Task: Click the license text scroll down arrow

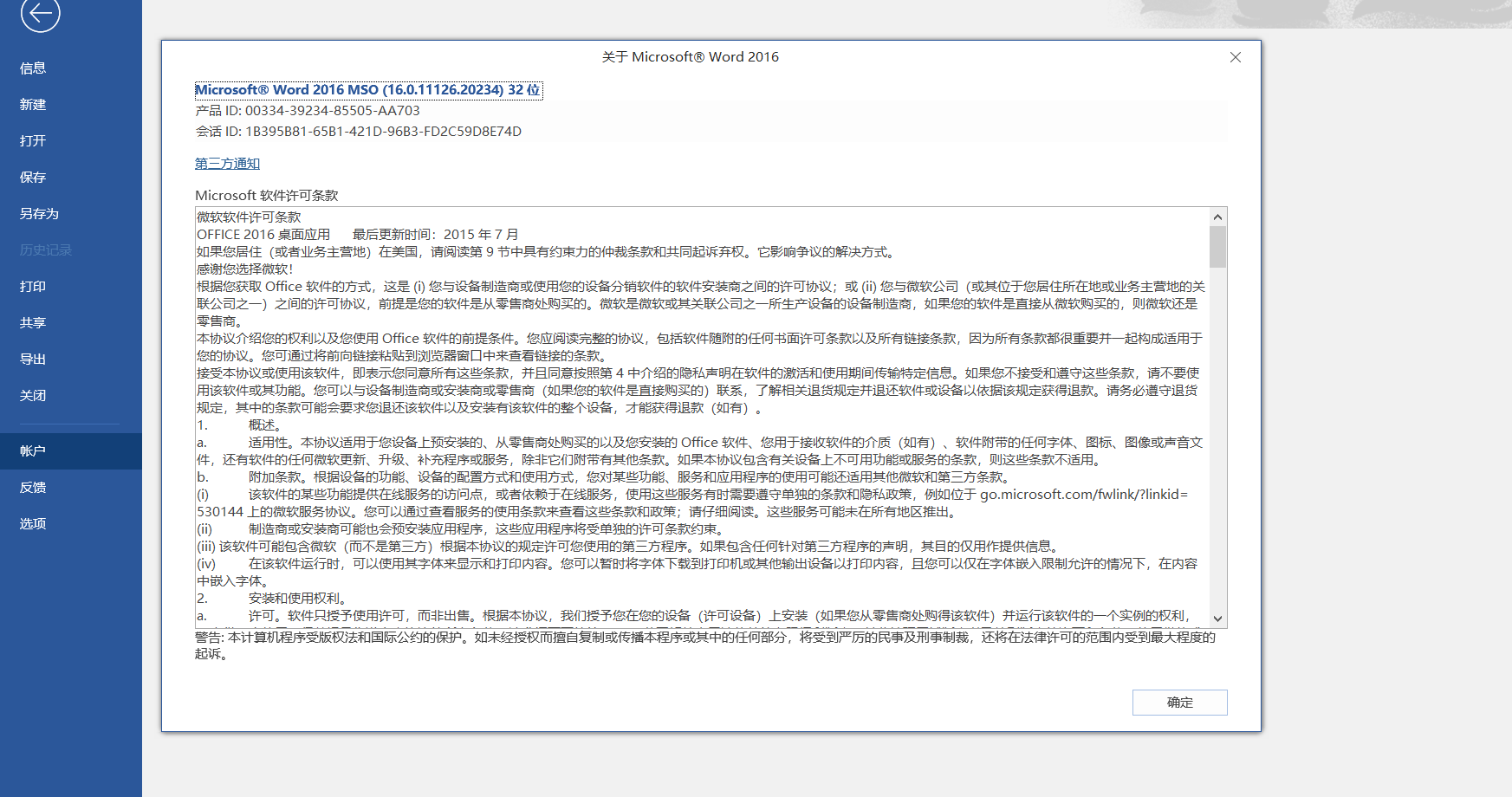Action: point(1217,619)
